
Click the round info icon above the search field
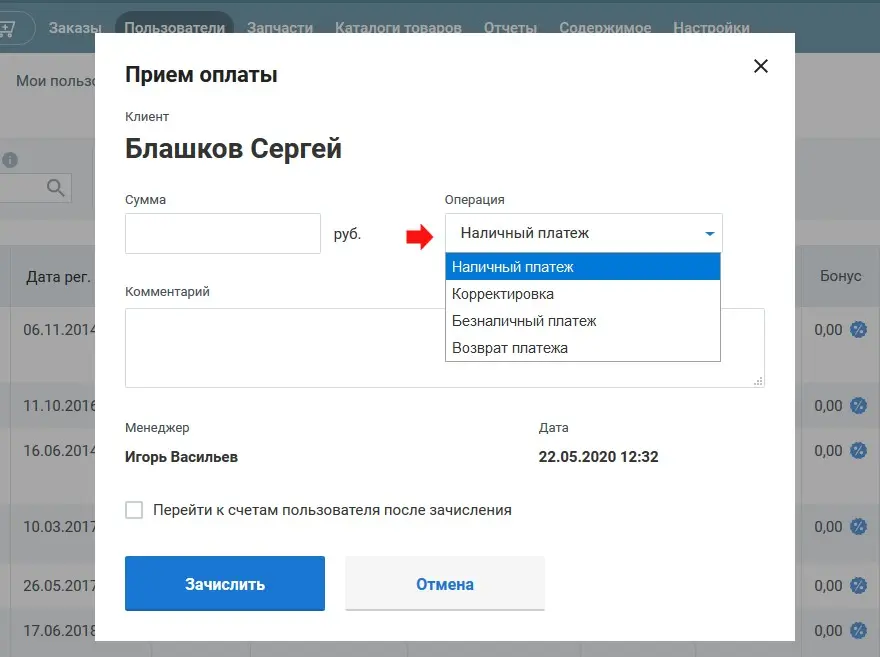coord(9,160)
